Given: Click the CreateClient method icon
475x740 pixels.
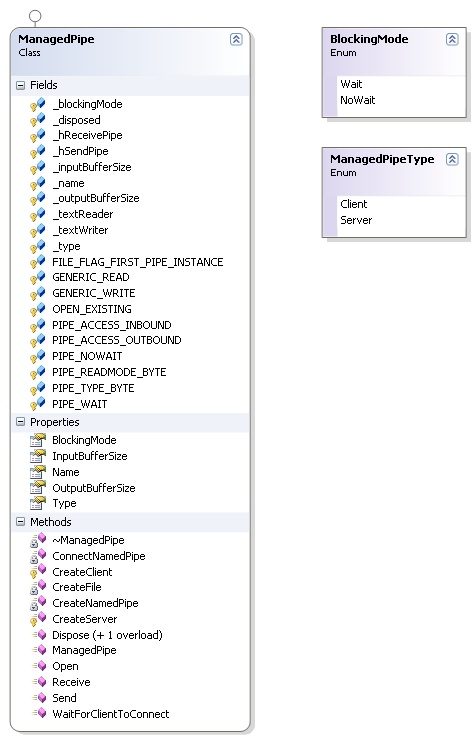Looking at the screenshot, I should (38, 572).
